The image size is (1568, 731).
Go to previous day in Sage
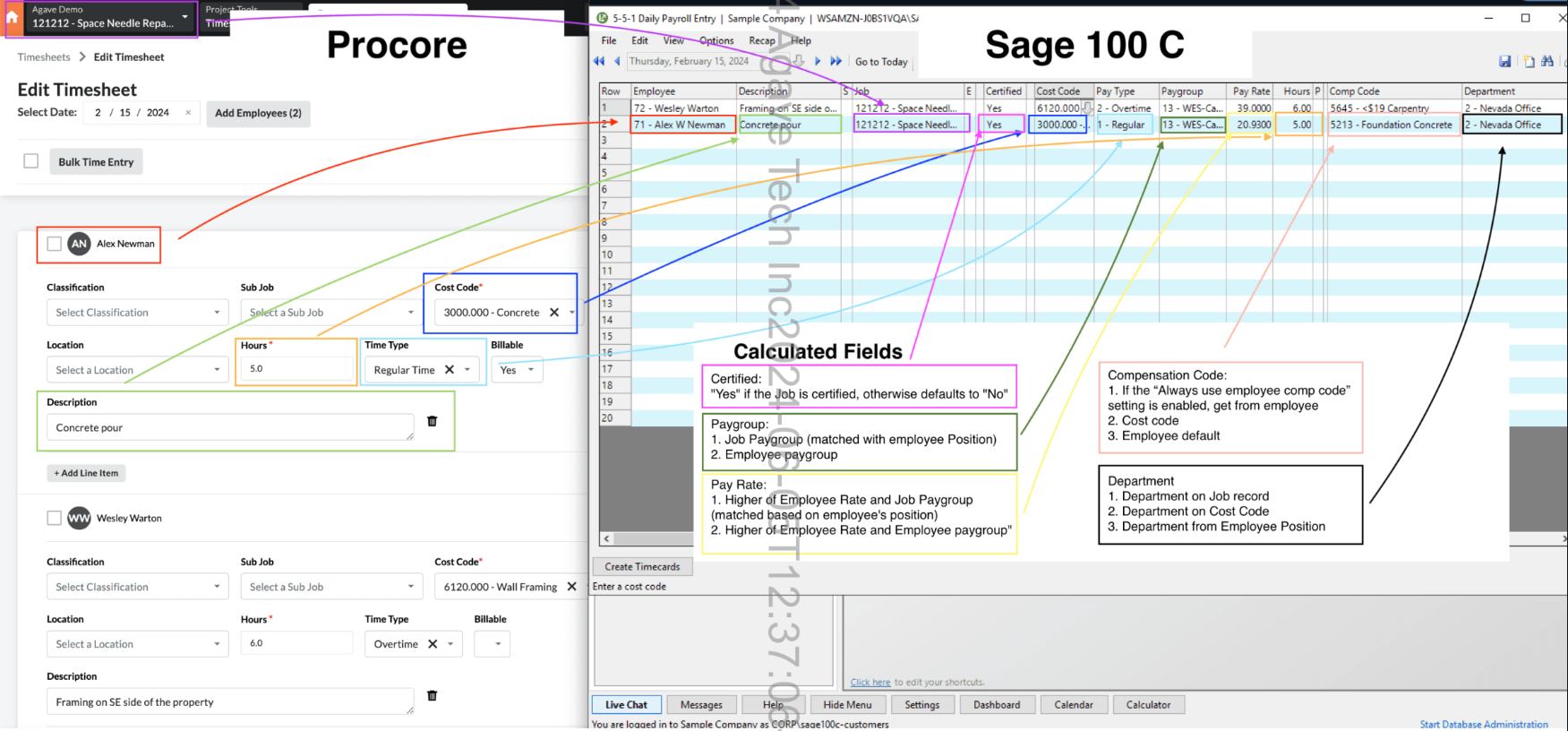tap(617, 61)
